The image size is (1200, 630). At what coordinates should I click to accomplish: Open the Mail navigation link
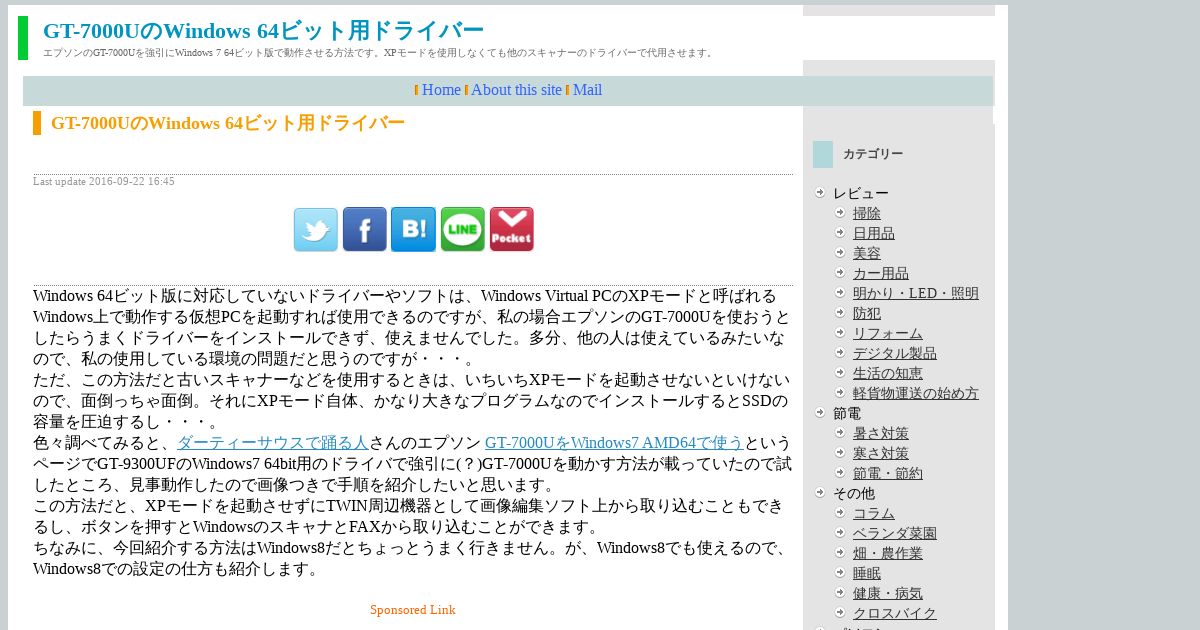click(587, 90)
